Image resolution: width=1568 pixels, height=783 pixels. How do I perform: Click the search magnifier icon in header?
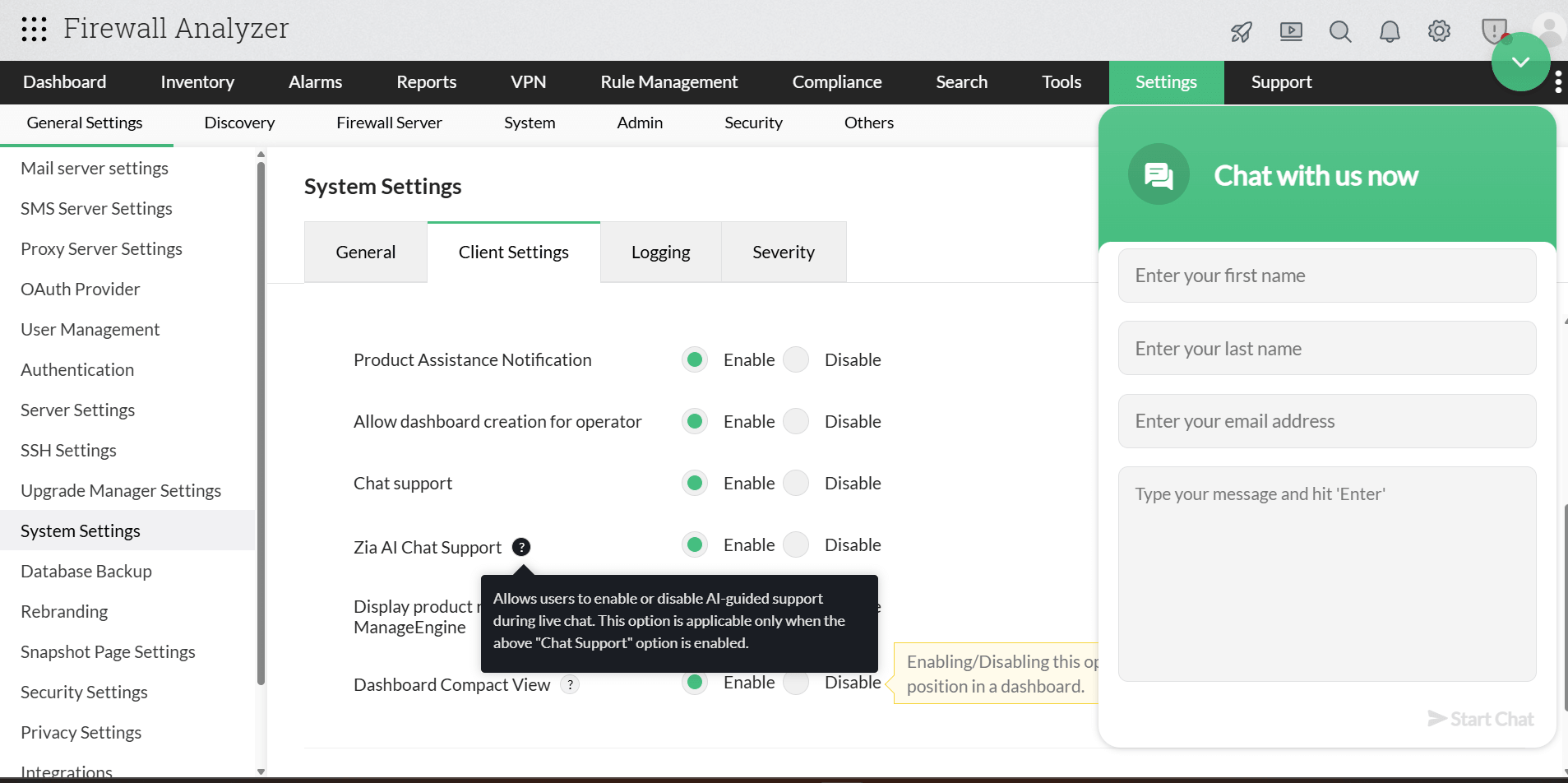point(1340,32)
